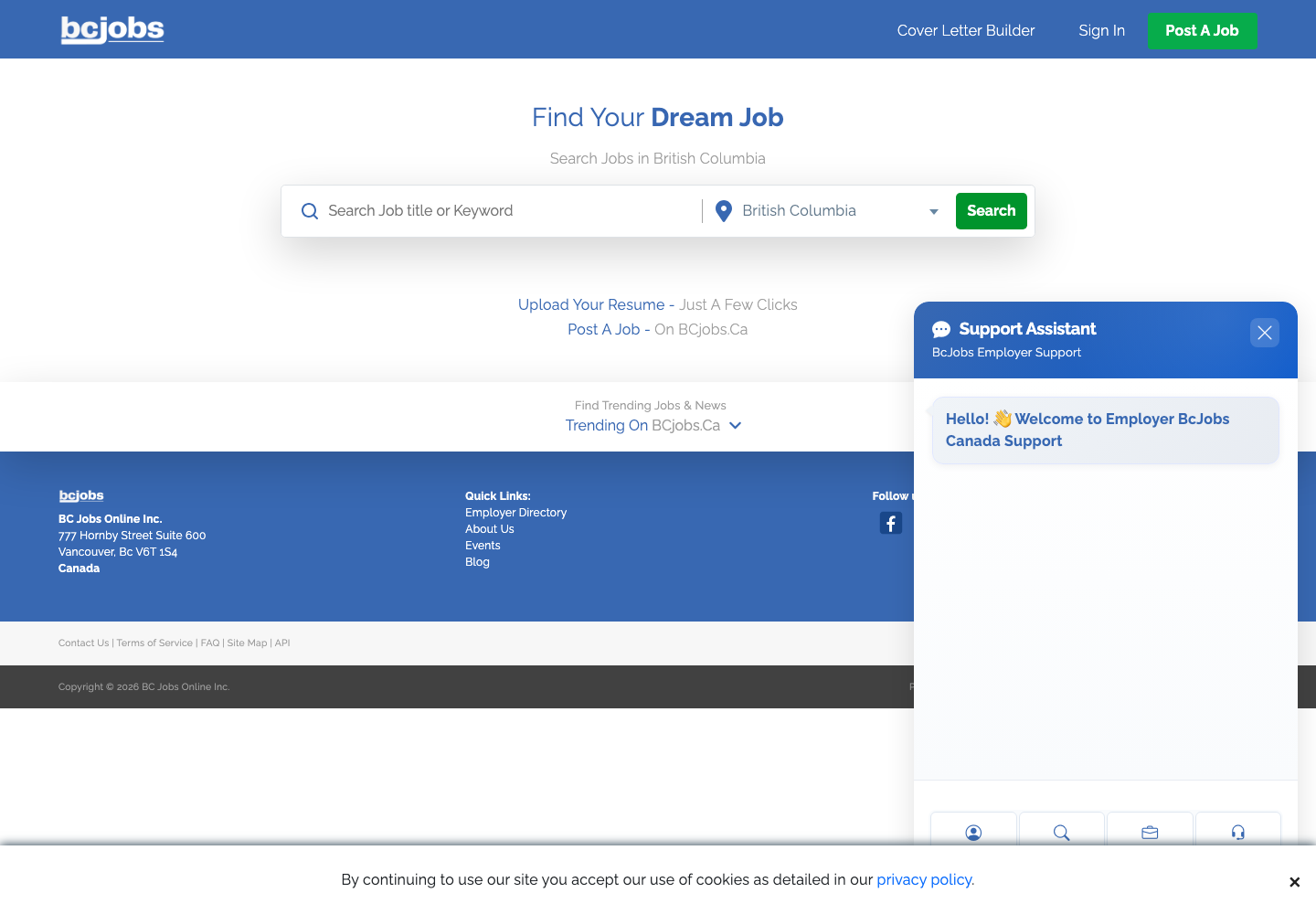The image size is (1316, 914).
Task: Select the profile icon tab in chat panel
Action: tap(973, 832)
